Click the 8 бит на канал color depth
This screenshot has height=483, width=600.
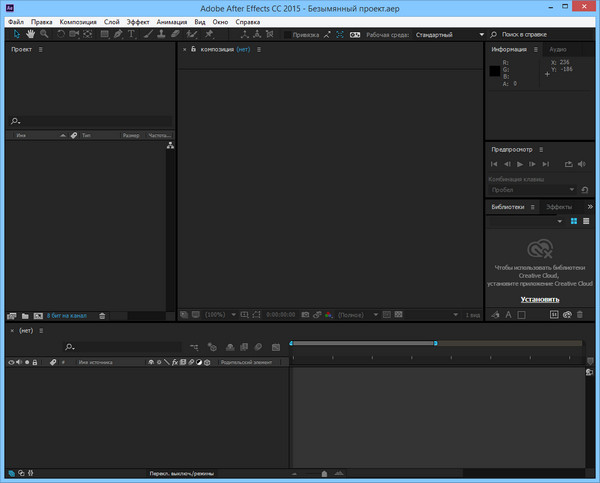click(66, 315)
